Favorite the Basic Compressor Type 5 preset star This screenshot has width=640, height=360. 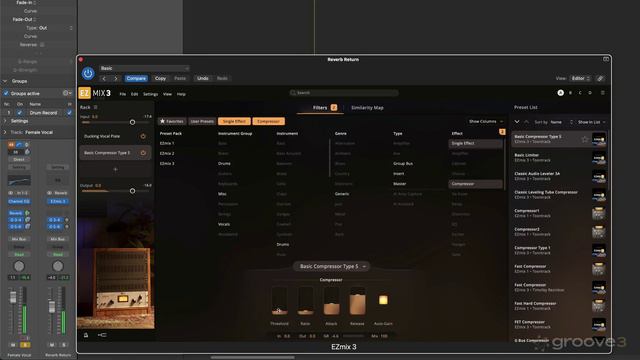click(x=584, y=140)
